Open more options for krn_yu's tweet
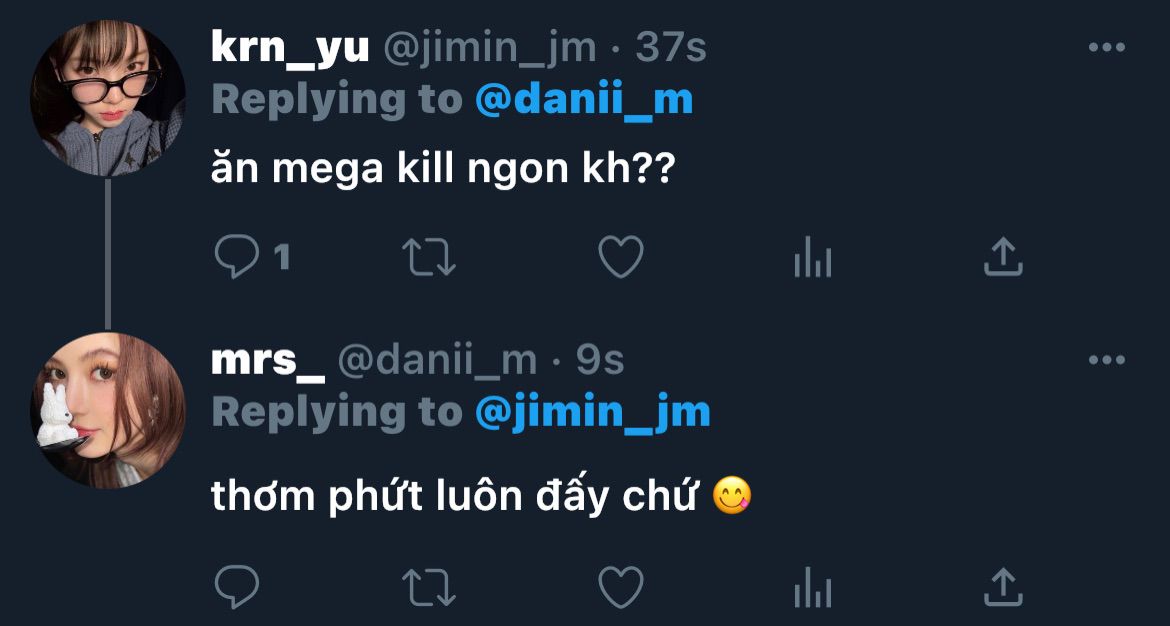The height and width of the screenshot is (626, 1170). pos(1106,48)
